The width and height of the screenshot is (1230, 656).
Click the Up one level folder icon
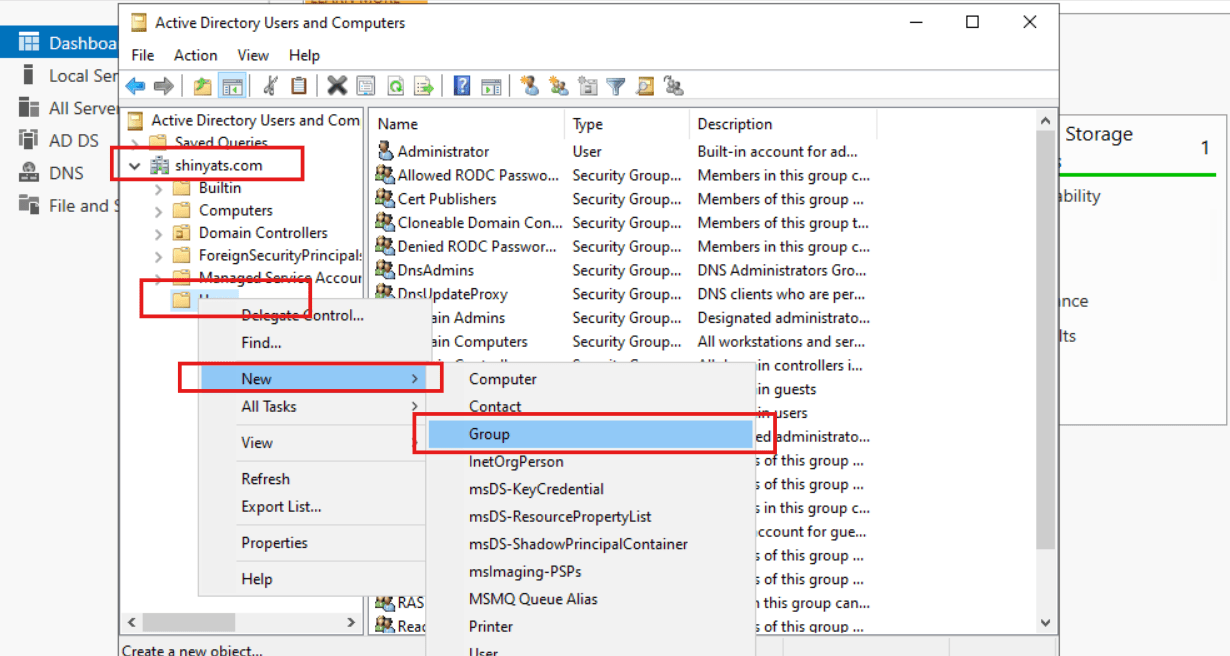(203, 86)
